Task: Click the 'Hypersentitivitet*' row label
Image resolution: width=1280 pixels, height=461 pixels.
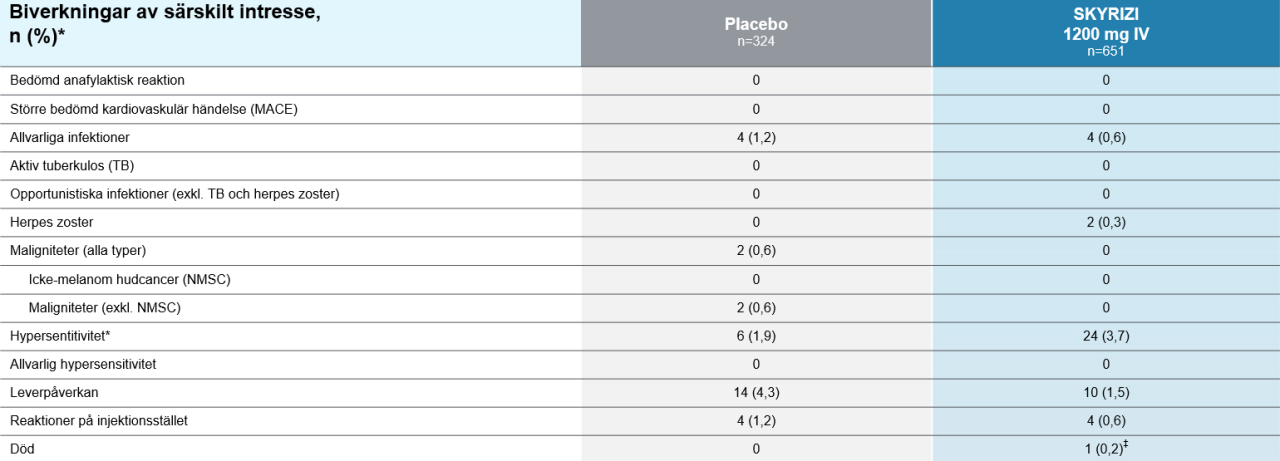Action: pos(59,336)
